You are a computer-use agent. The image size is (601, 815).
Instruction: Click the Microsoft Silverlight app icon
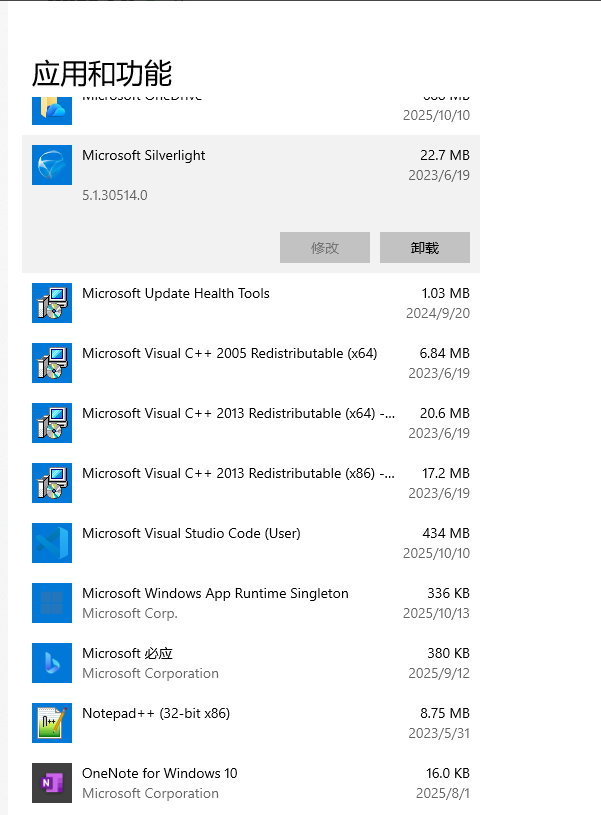tap(52, 165)
